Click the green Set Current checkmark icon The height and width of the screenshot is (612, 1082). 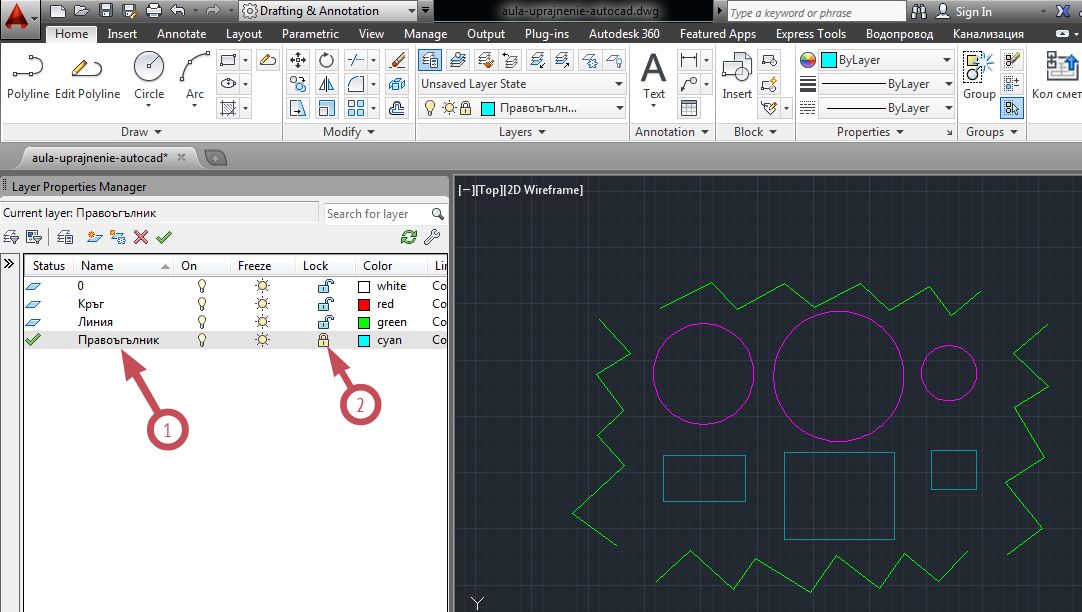[164, 237]
